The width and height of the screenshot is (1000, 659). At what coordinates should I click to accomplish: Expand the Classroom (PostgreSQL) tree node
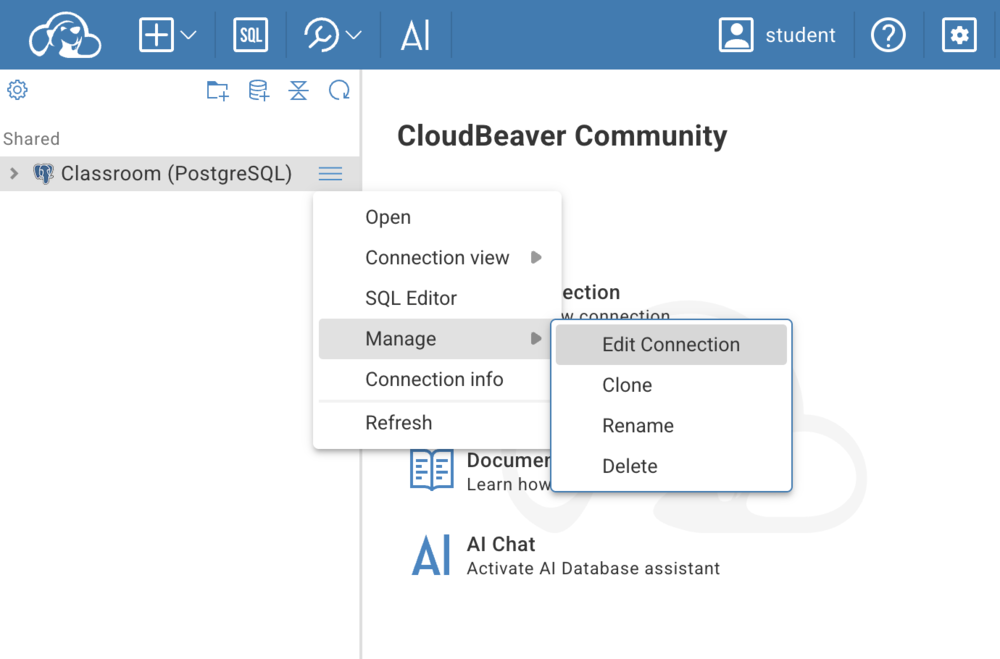point(14,174)
